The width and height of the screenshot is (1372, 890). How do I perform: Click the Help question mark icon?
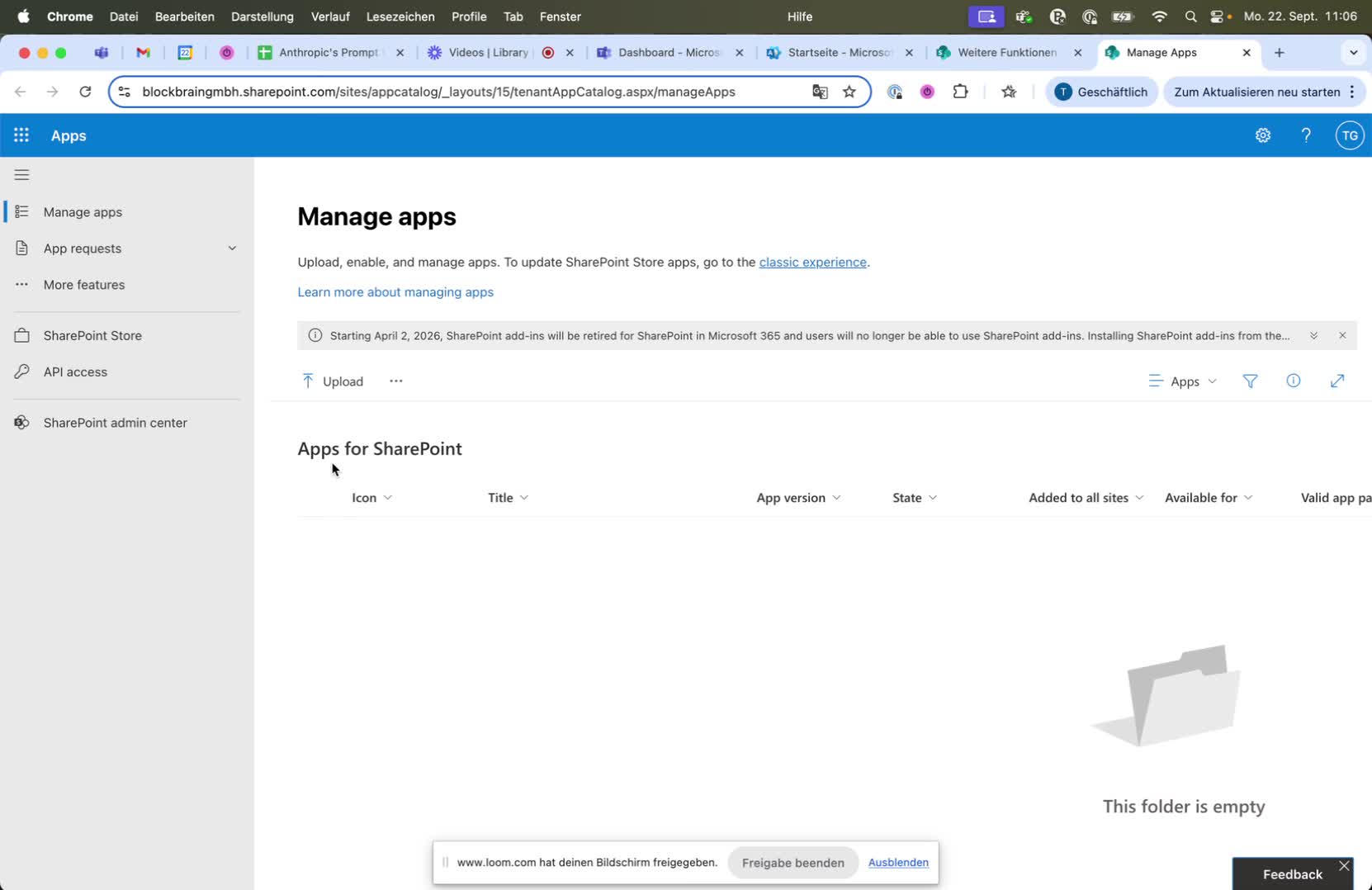(x=1305, y=135)
